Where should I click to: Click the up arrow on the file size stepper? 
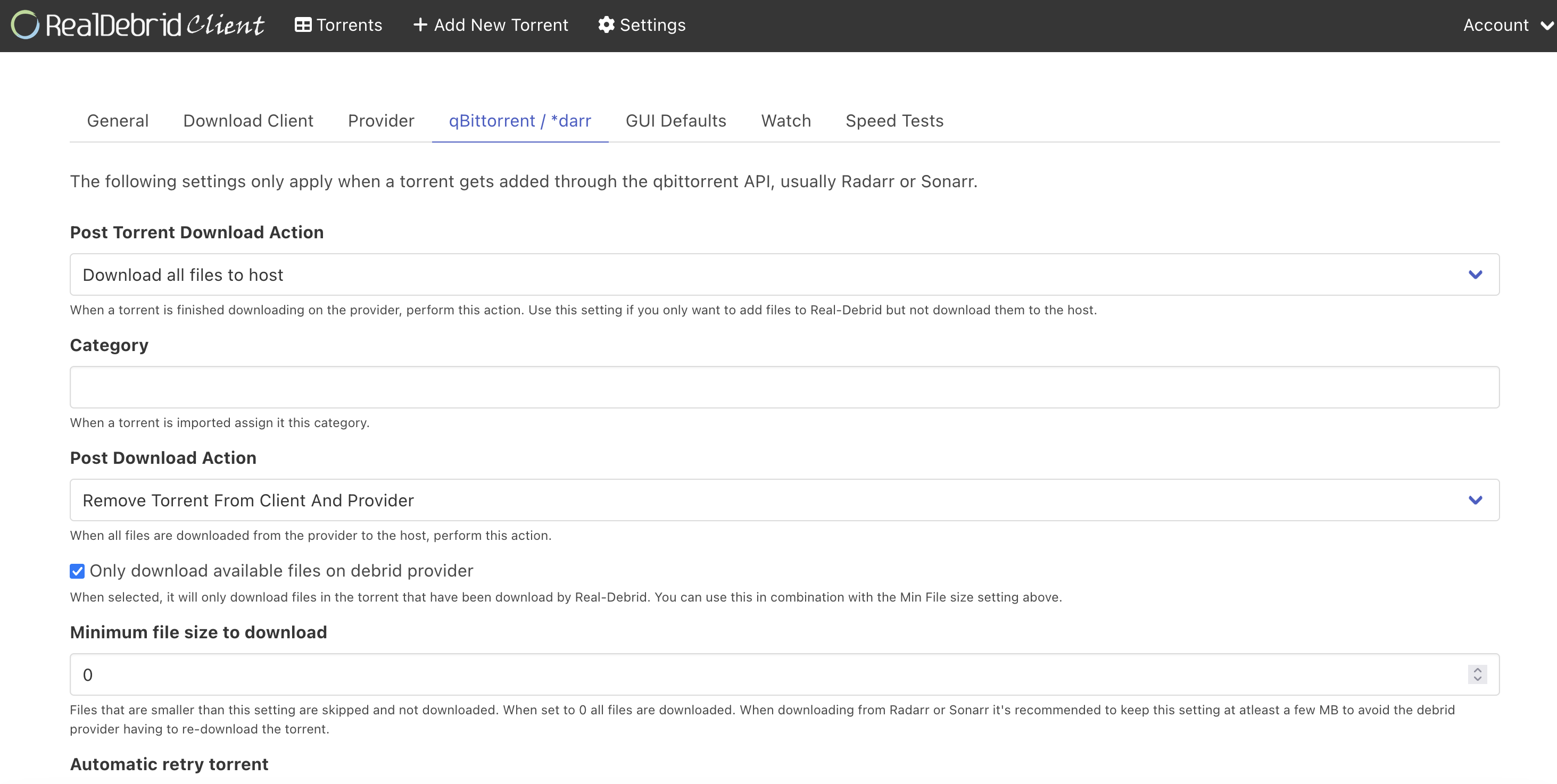[x=1477, y=670]
